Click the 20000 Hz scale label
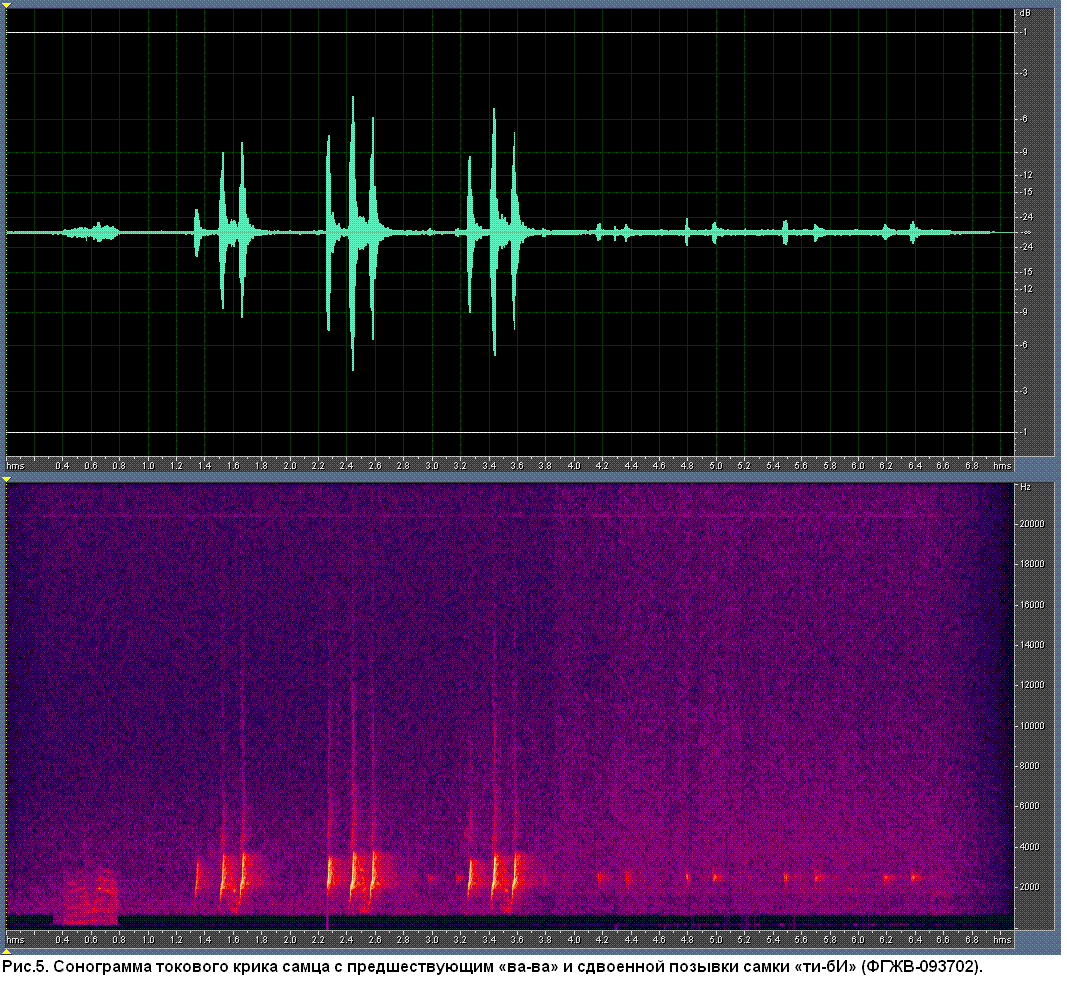This screenshot has height=1000, width=1067. tap(1032, 524)
